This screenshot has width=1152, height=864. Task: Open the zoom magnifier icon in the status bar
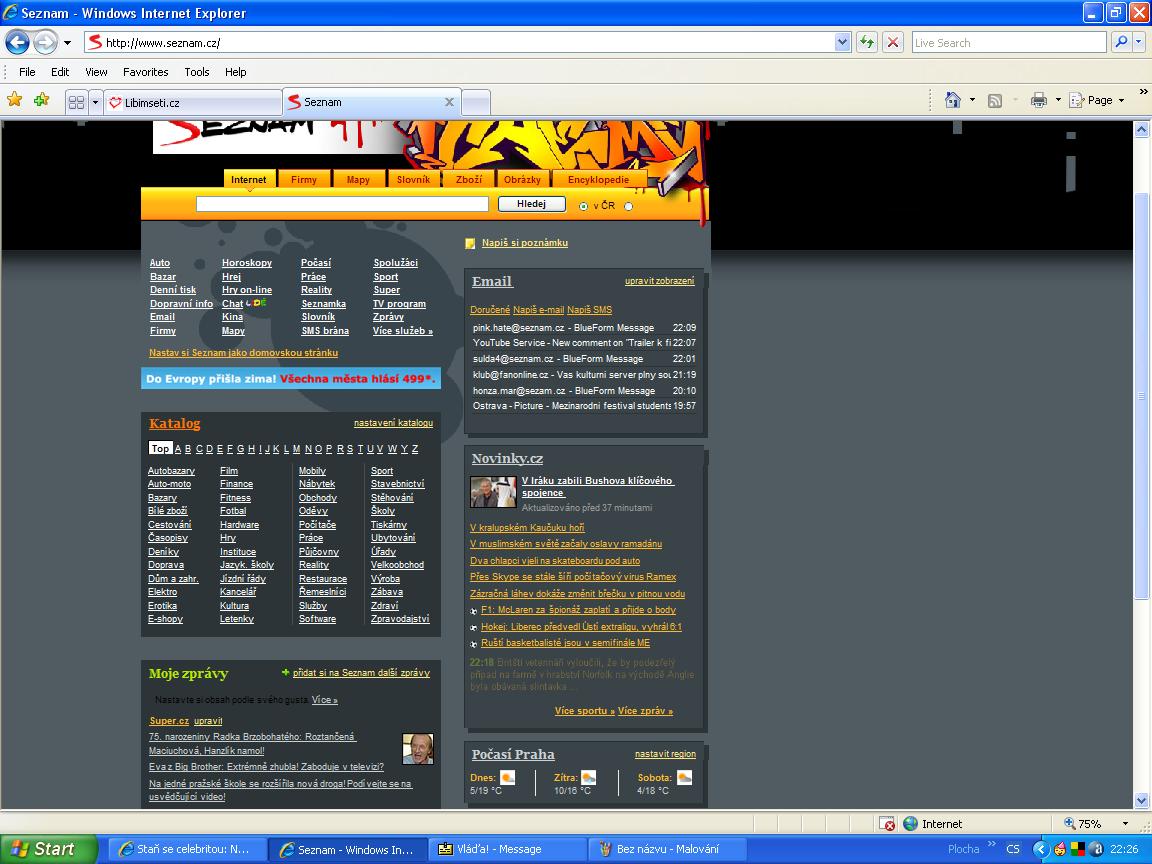click(x=1070, y=824)
